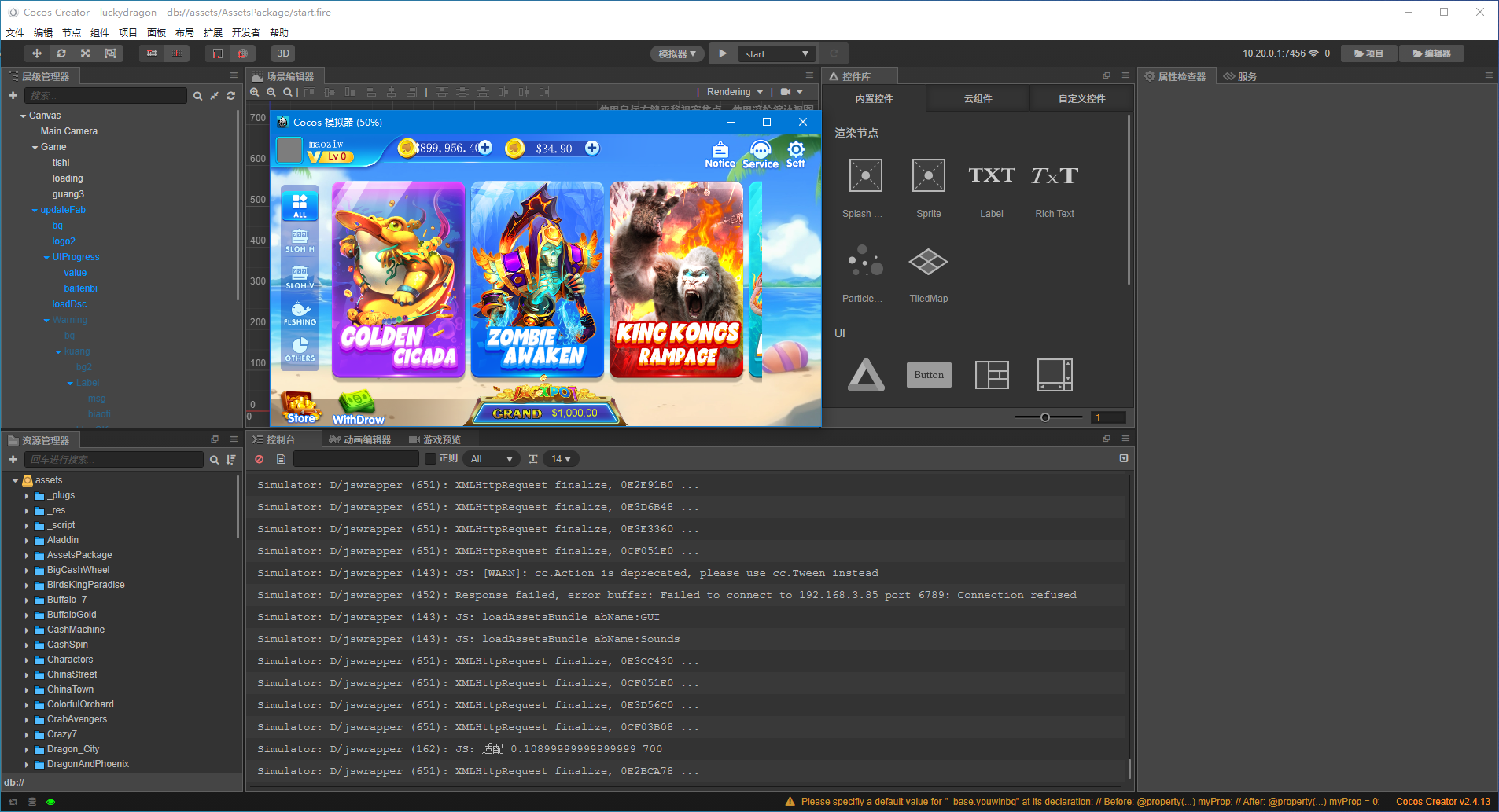Select the Scale transform tool
The image size is (1499, 812).
click(x=85, y=53)
